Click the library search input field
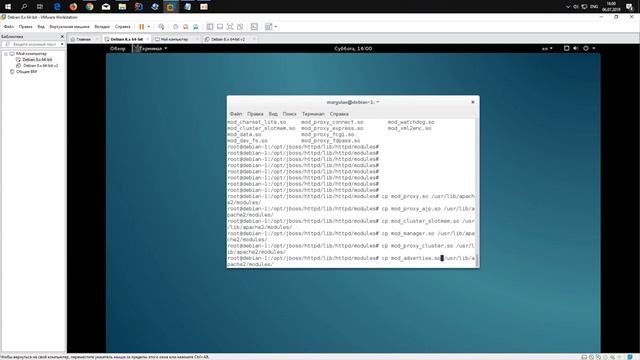Image resolution: width=640 pixels, height=360 pixels. [34, 44]
